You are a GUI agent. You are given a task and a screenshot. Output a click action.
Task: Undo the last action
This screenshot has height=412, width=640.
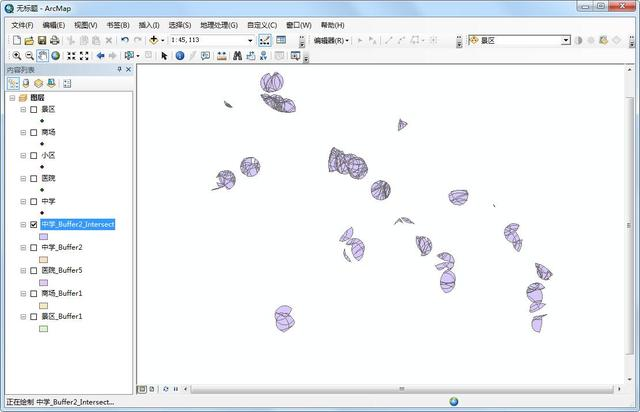click(x=125, y=40)
